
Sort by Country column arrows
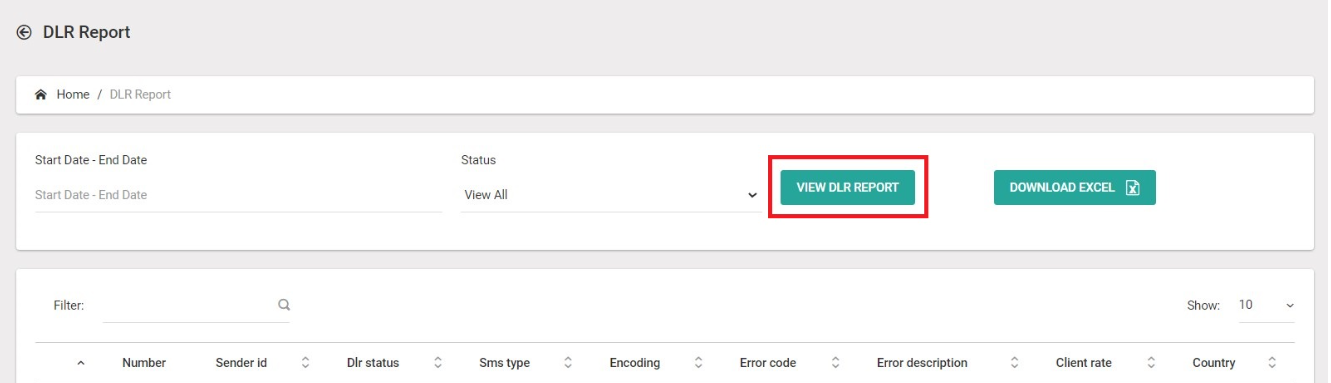tap(1272, 363)
